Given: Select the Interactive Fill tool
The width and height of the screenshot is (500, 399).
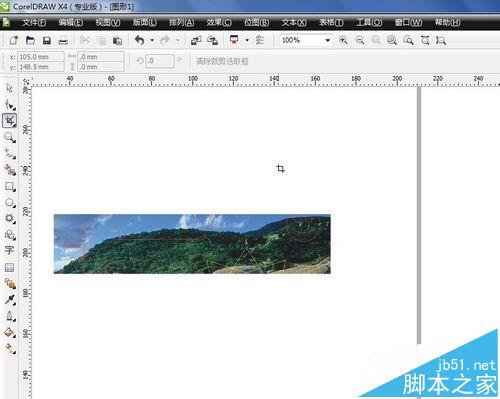Looking at the screenshot, I should click(9, 348).
